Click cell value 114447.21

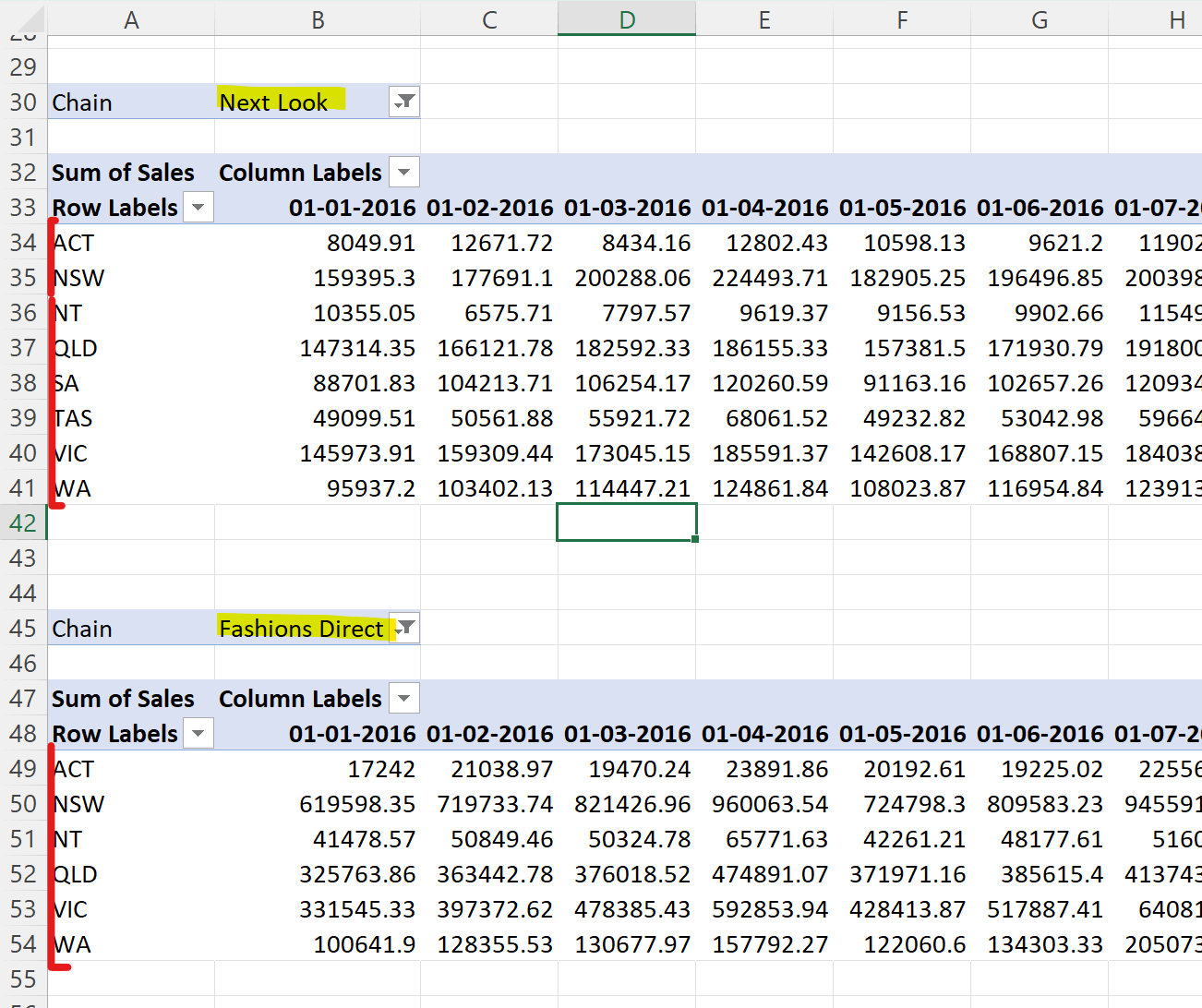click(x=627, y=487)
